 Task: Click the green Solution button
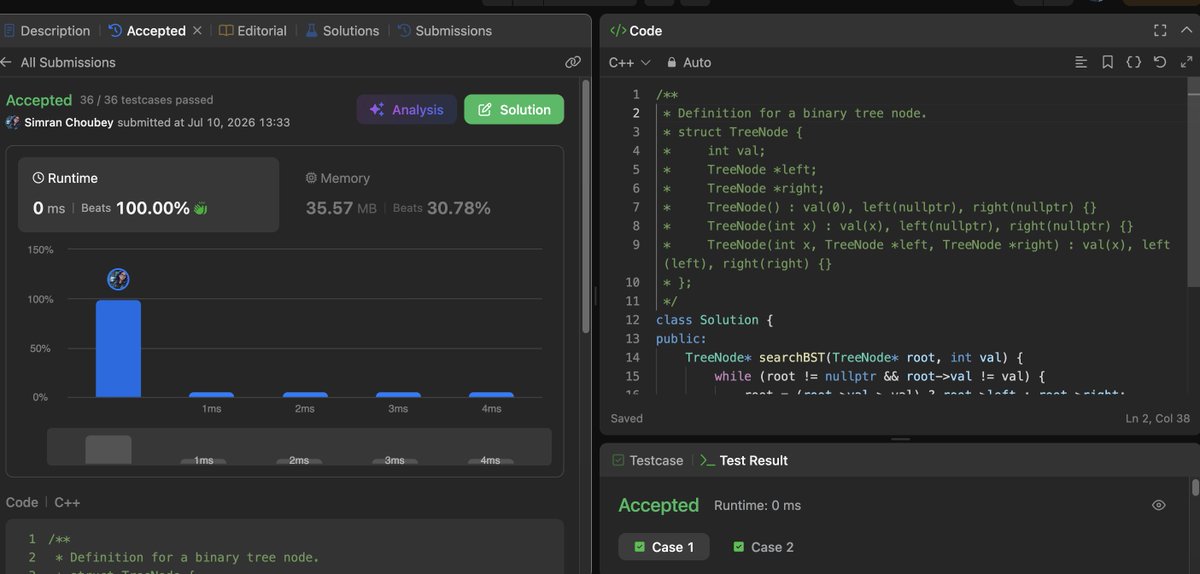514,110
